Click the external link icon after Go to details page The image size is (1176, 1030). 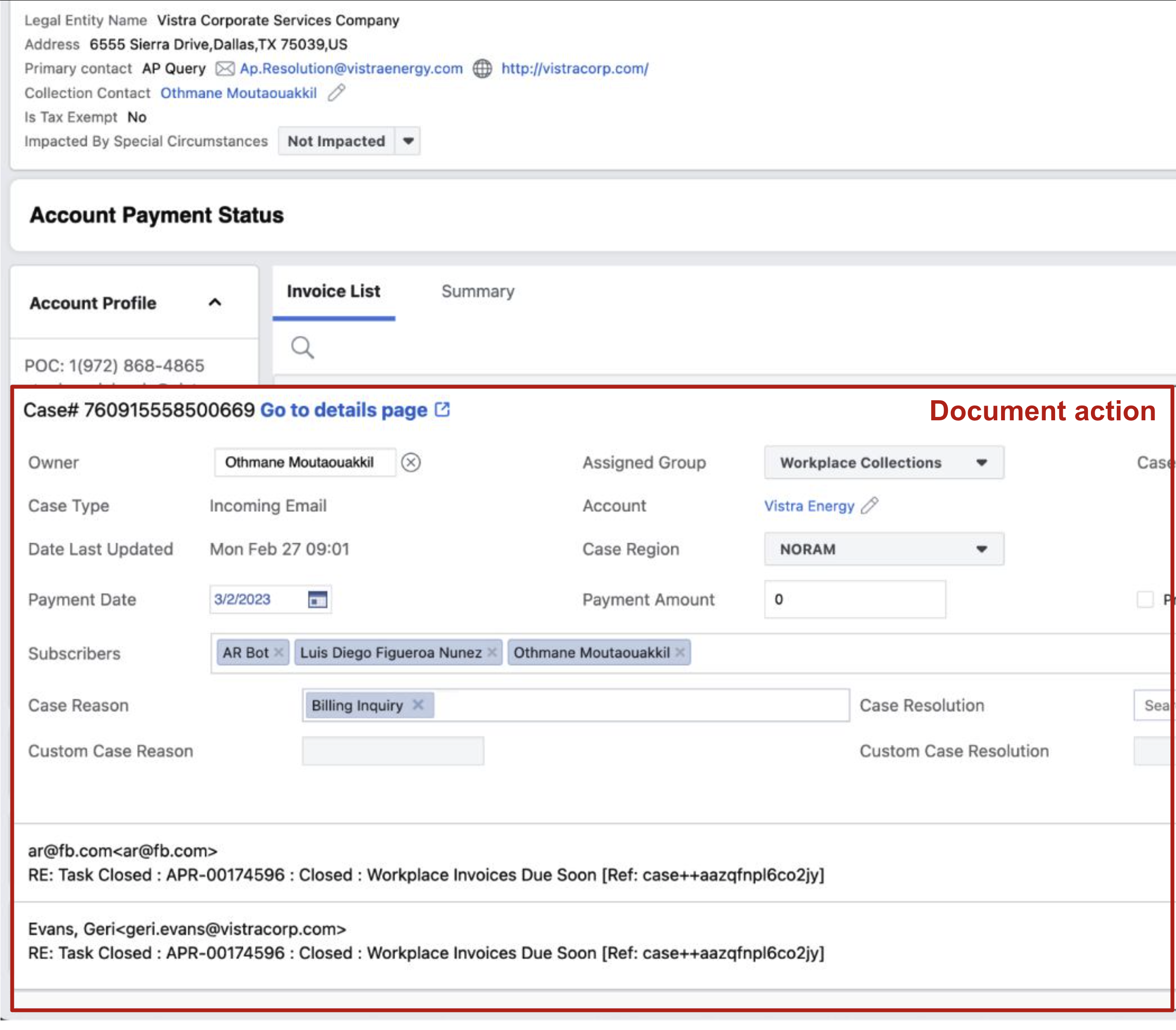coord(442,409)
